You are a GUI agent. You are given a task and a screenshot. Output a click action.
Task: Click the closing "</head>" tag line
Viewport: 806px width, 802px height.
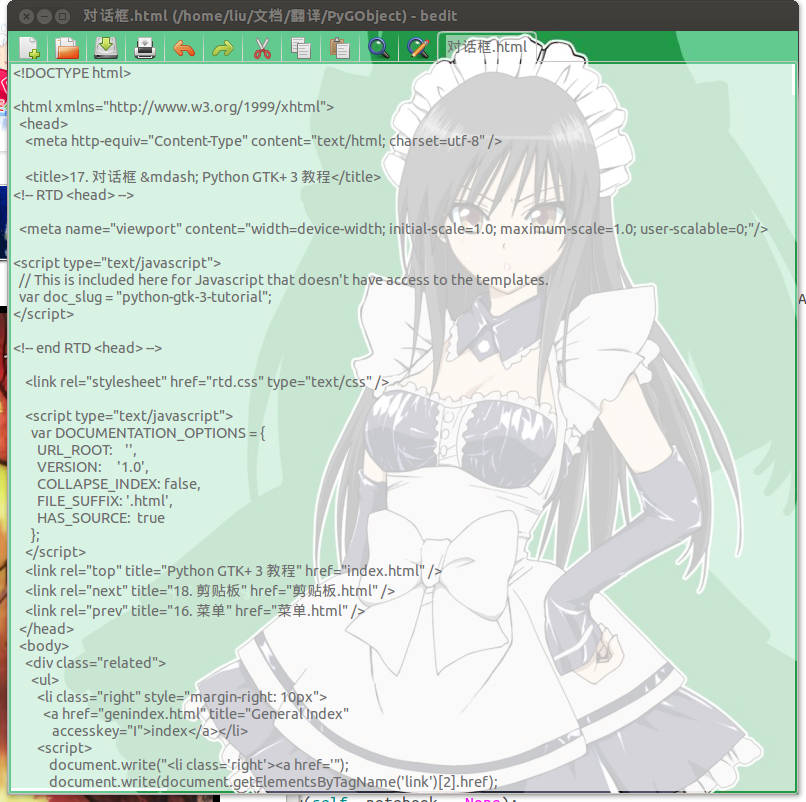(46, 629)
